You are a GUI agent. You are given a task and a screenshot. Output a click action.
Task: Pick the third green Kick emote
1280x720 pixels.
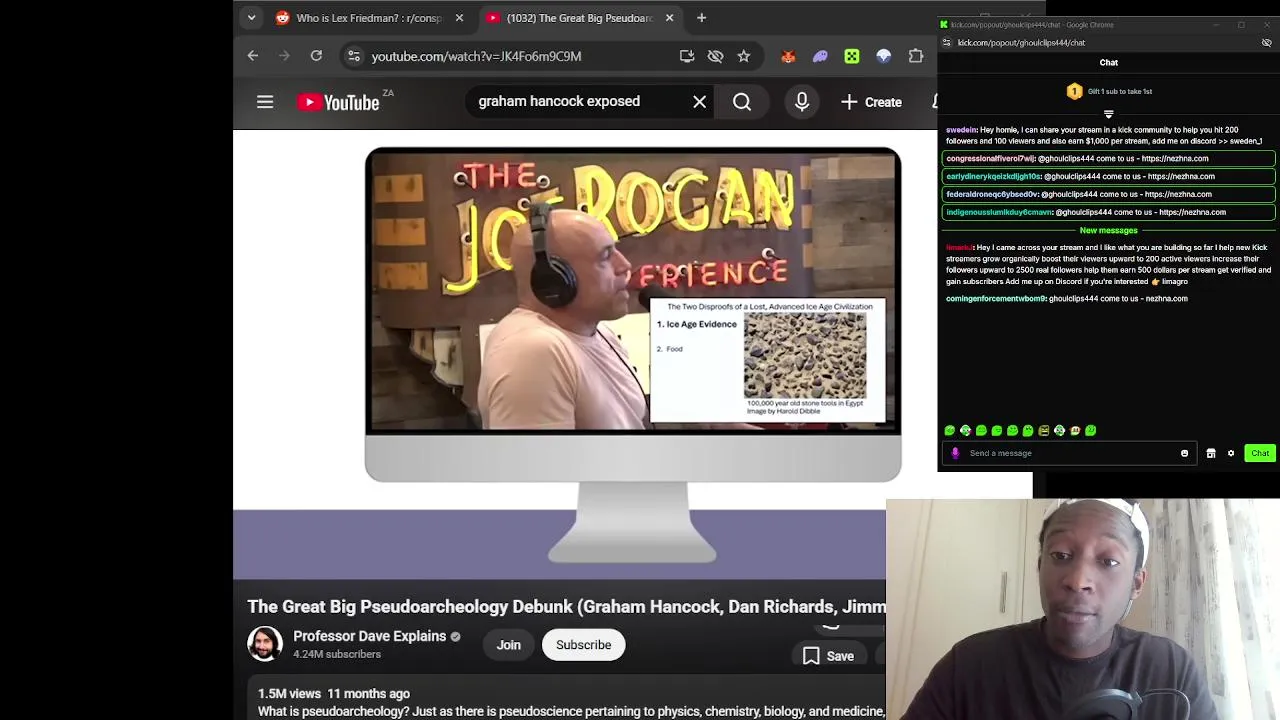click(981, 431)
